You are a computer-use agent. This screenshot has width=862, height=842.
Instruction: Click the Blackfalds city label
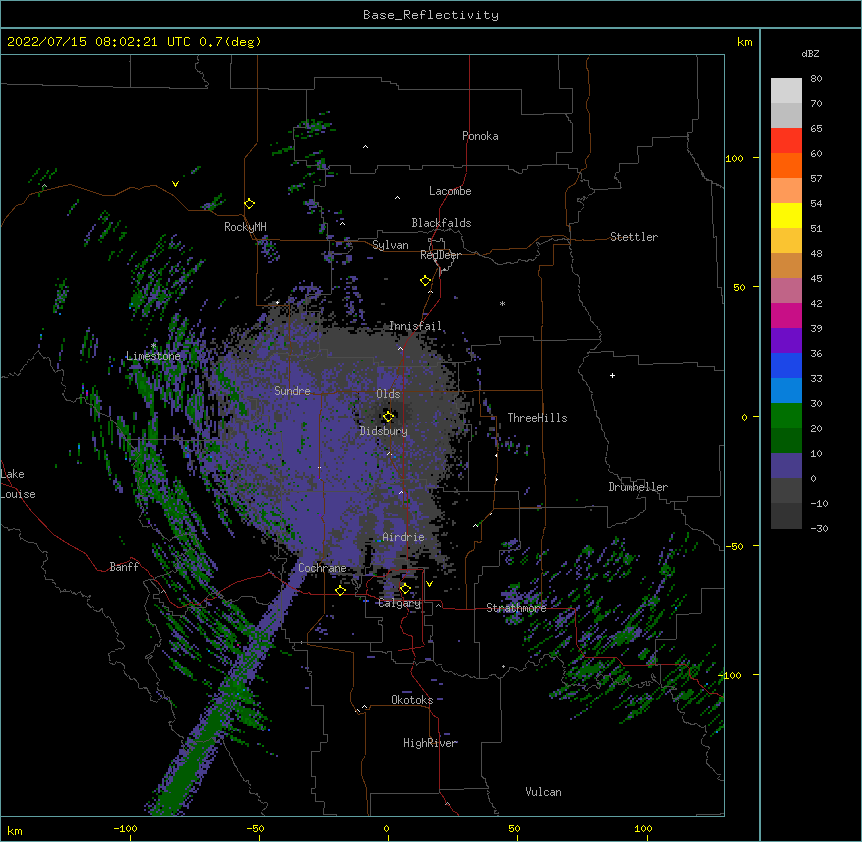[441, 223]
